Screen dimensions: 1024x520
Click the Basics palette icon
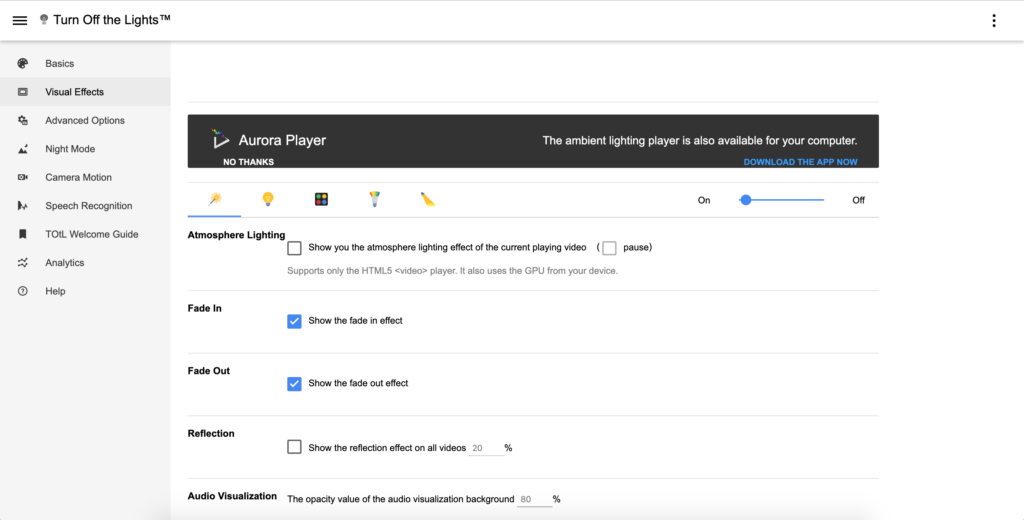pyautogui.click(x=23, y=63)
